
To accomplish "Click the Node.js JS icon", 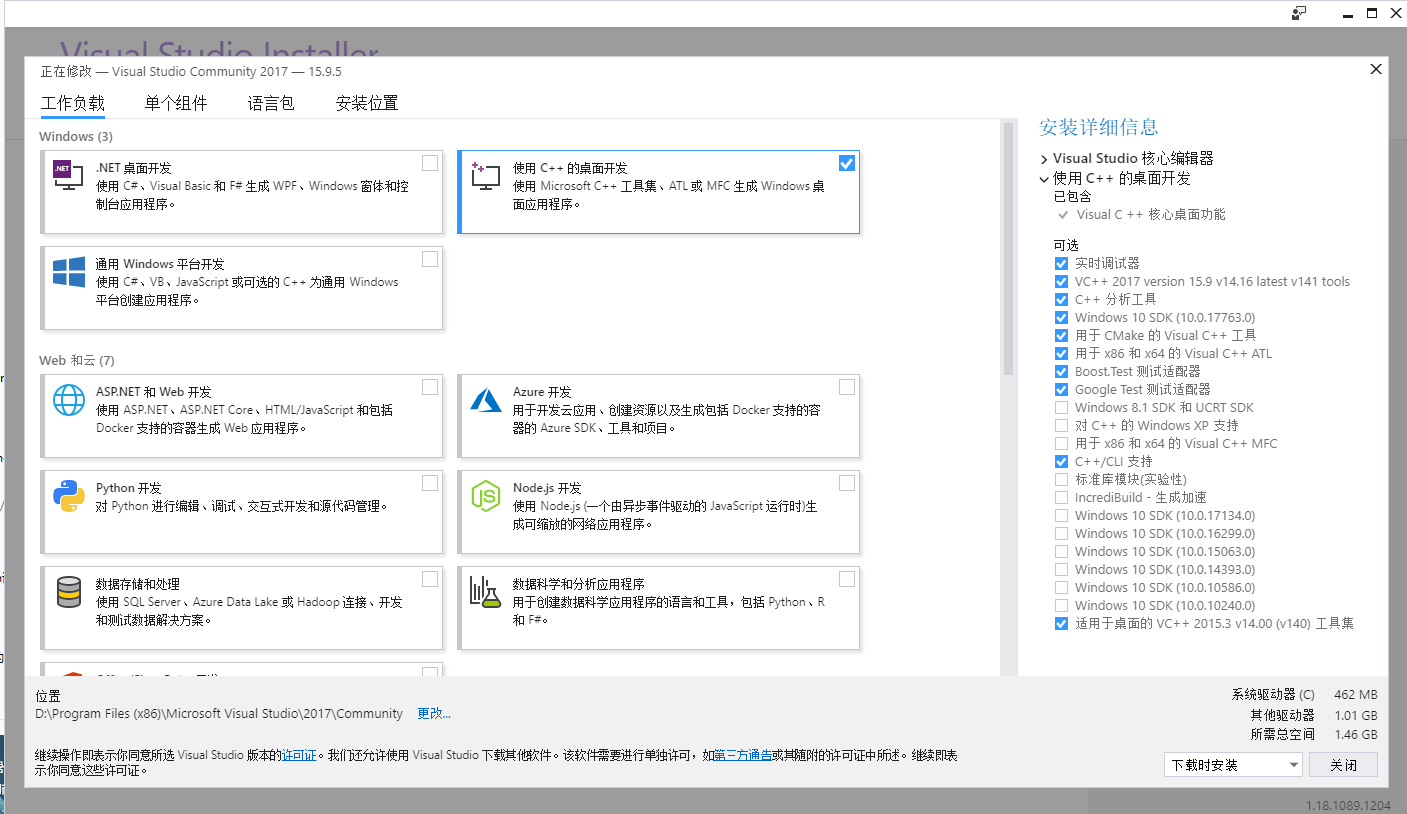I will point(486,496).
